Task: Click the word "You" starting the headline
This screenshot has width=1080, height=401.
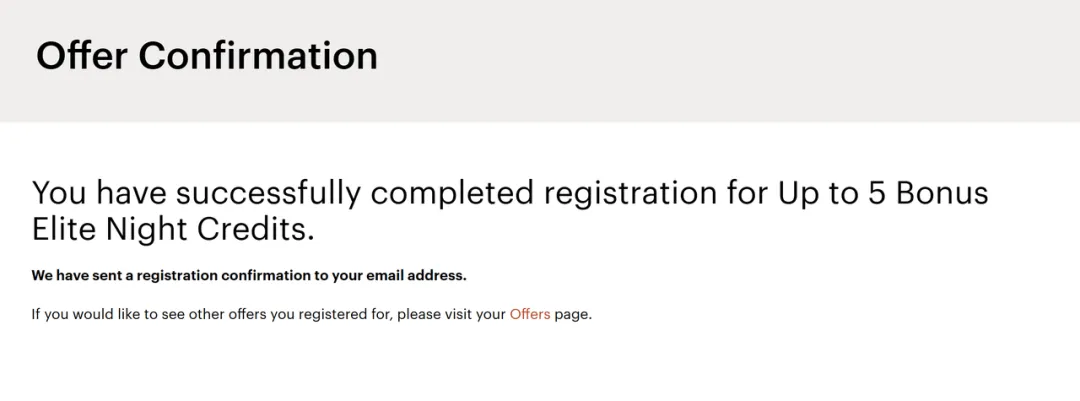Action: pos(60,192)
